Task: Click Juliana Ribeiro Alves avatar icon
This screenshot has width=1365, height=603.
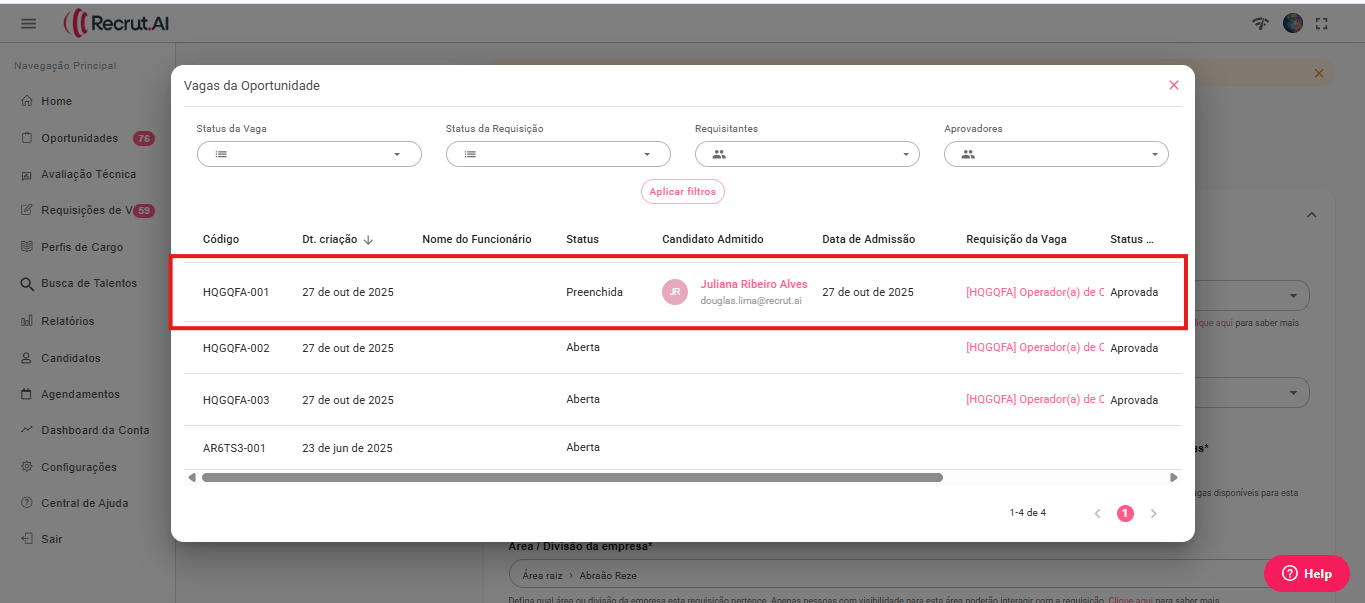Action: (x=675, y=292)
